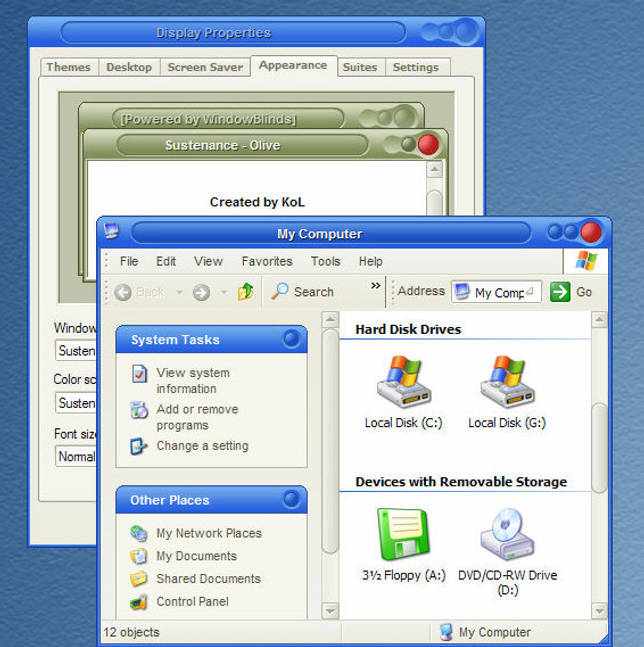644x647 pixels.
Task: Open the View menu
Action: pyautogui.click(x=208, y=261)
